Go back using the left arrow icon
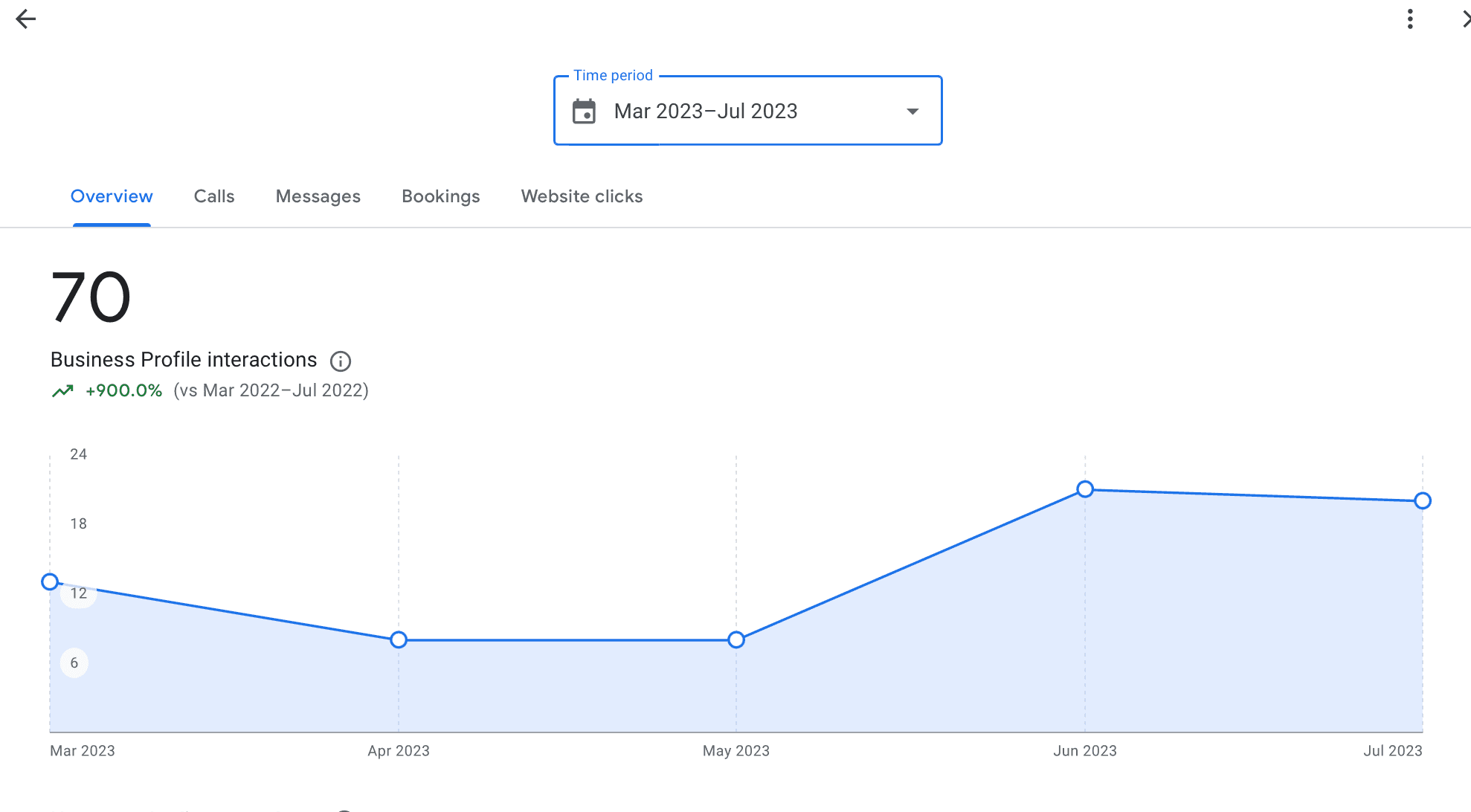1471x812 pixels. coord(26,19)
